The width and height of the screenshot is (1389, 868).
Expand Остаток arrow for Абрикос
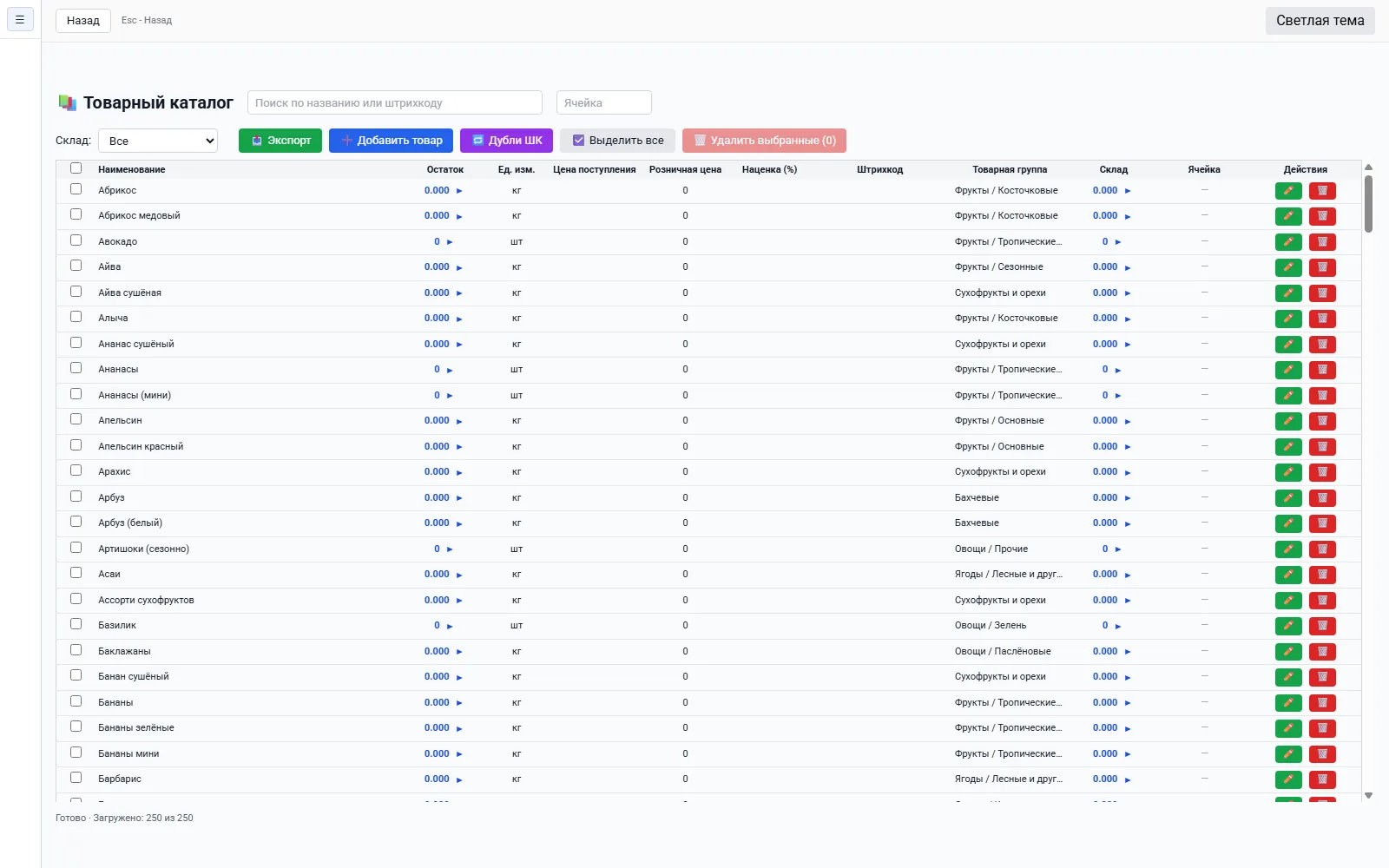tap(459, 191)
